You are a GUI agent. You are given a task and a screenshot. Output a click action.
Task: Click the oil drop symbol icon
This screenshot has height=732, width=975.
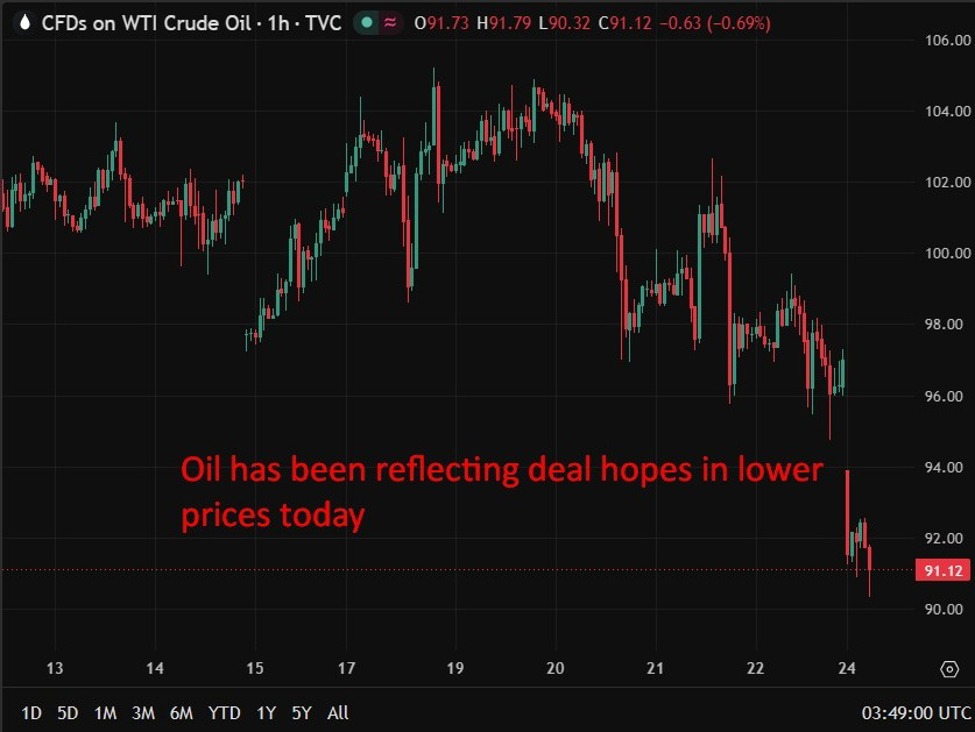24,23
